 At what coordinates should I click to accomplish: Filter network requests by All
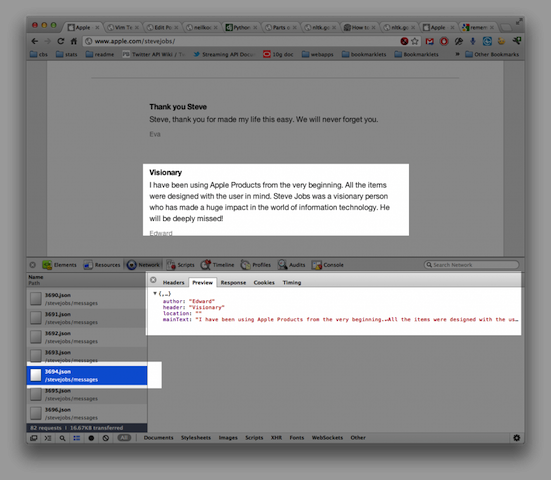tap(124, 438)
